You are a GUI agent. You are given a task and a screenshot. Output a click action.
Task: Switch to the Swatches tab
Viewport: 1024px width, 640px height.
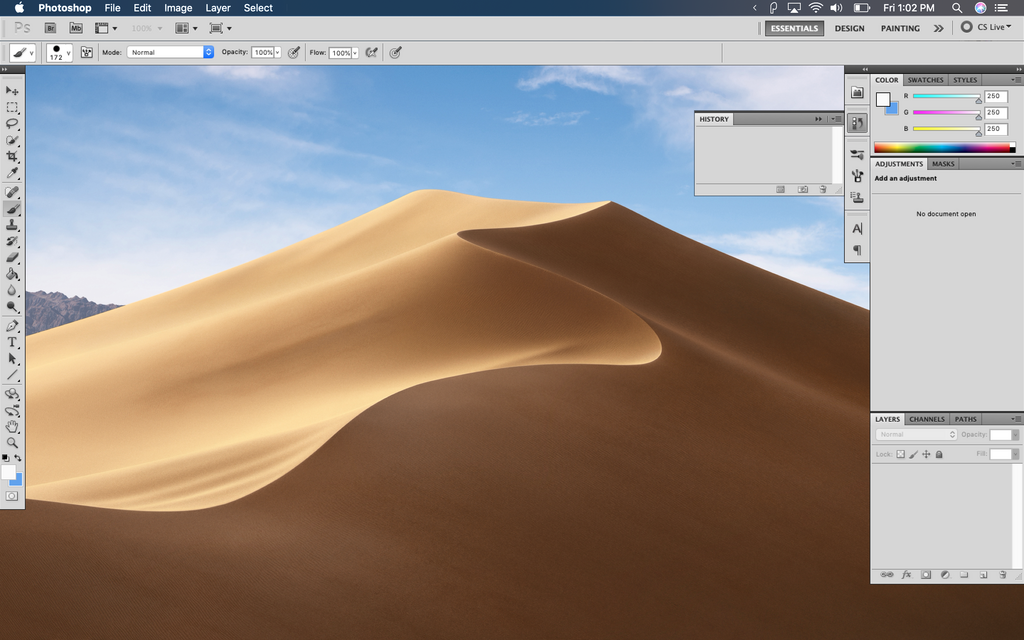925,80
